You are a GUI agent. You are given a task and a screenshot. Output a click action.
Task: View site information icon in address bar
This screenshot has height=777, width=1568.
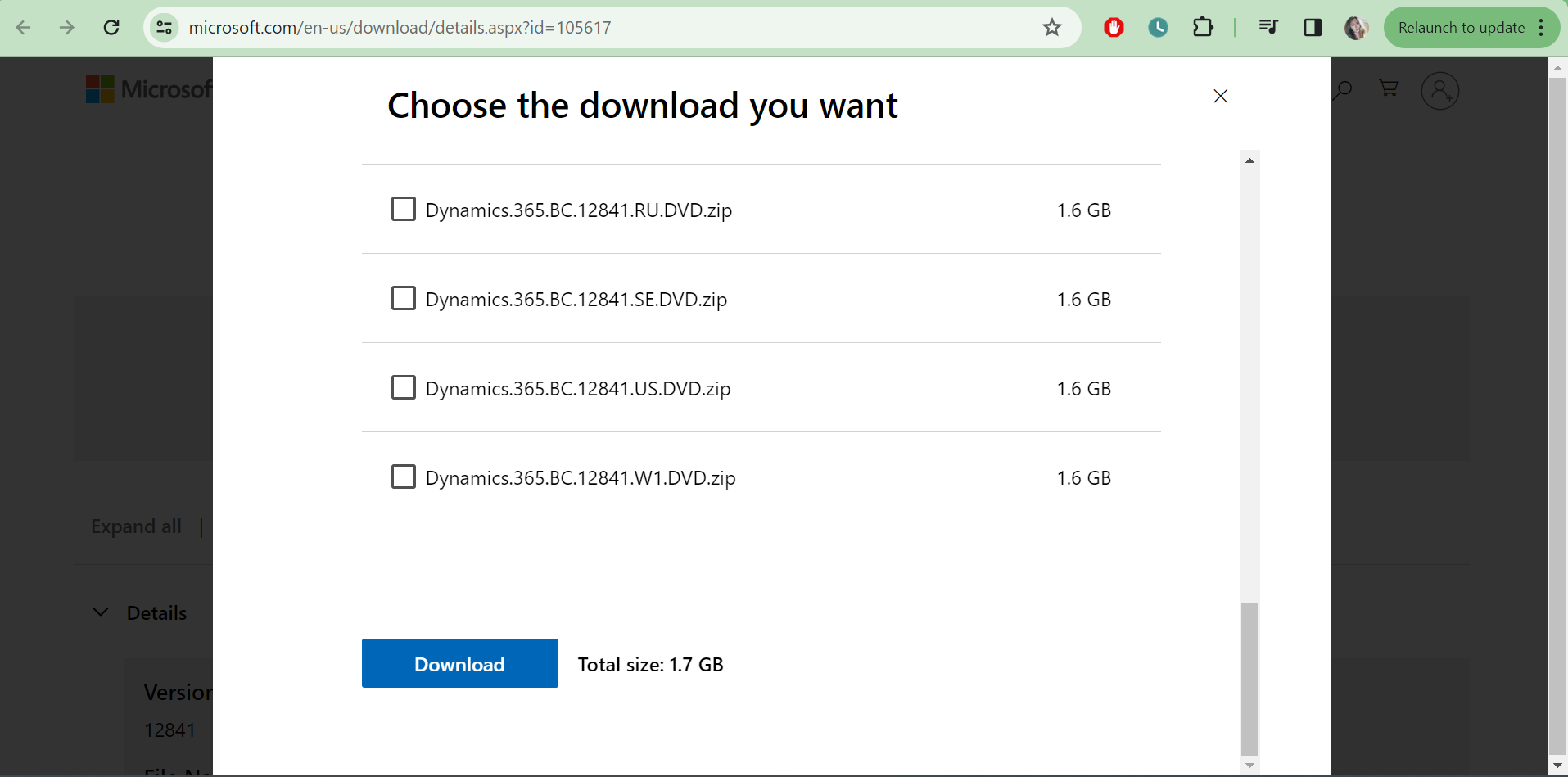pos(165,28)
